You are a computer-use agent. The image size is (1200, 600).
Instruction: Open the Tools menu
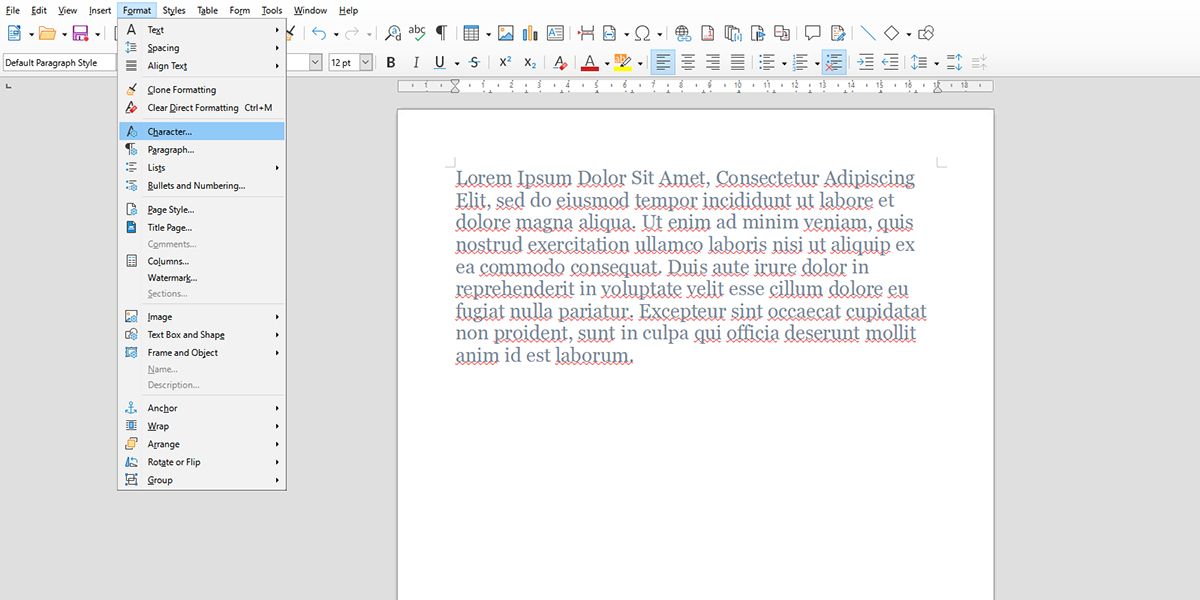click(x=270, y=10)
